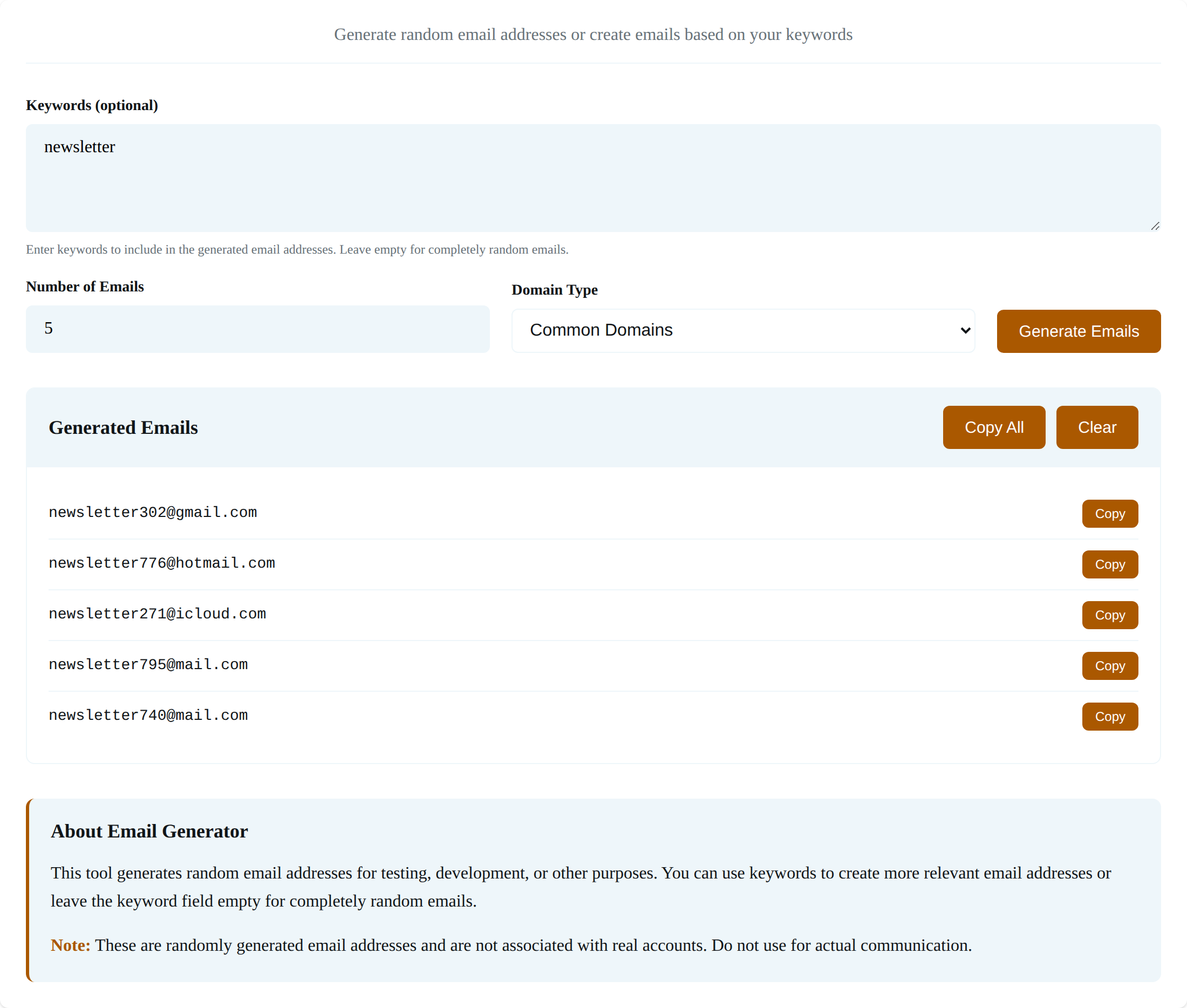The width and height of the screenshot is (1187, 1008).
Task: Open the Domain Type dropdown
Action: [743, 330]
